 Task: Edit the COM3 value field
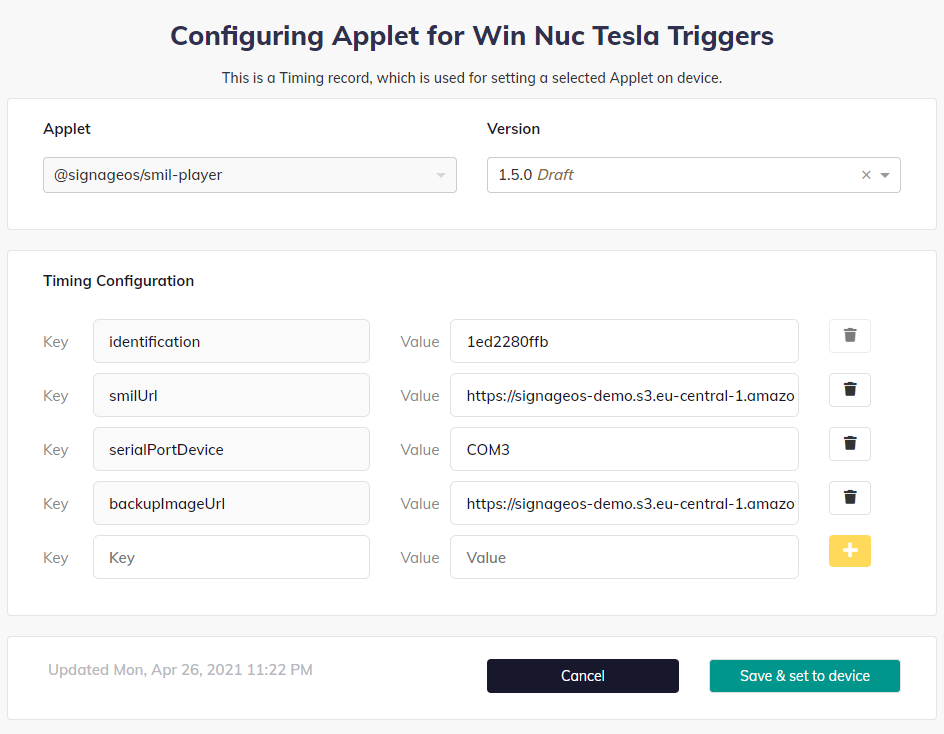(624, 449)
